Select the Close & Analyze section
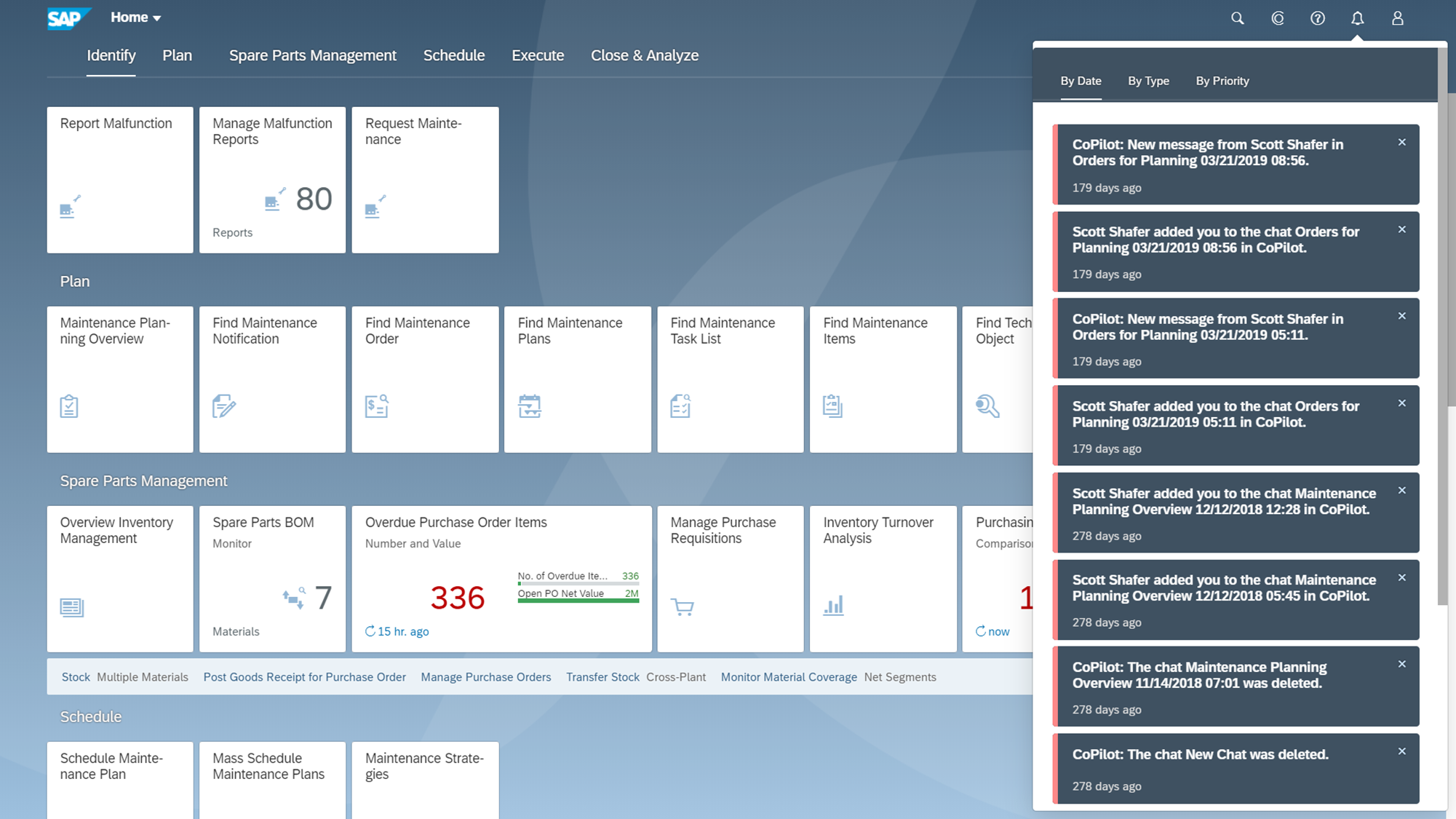This screenshot has height=819, width=1456. [x=645, y=55]
